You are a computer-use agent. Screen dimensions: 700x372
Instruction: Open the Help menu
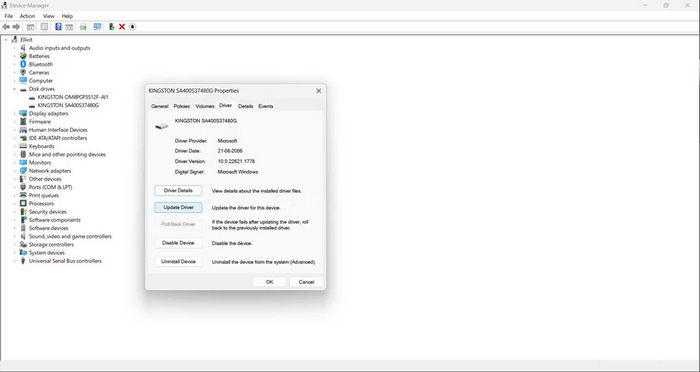(x=67, y=16)
